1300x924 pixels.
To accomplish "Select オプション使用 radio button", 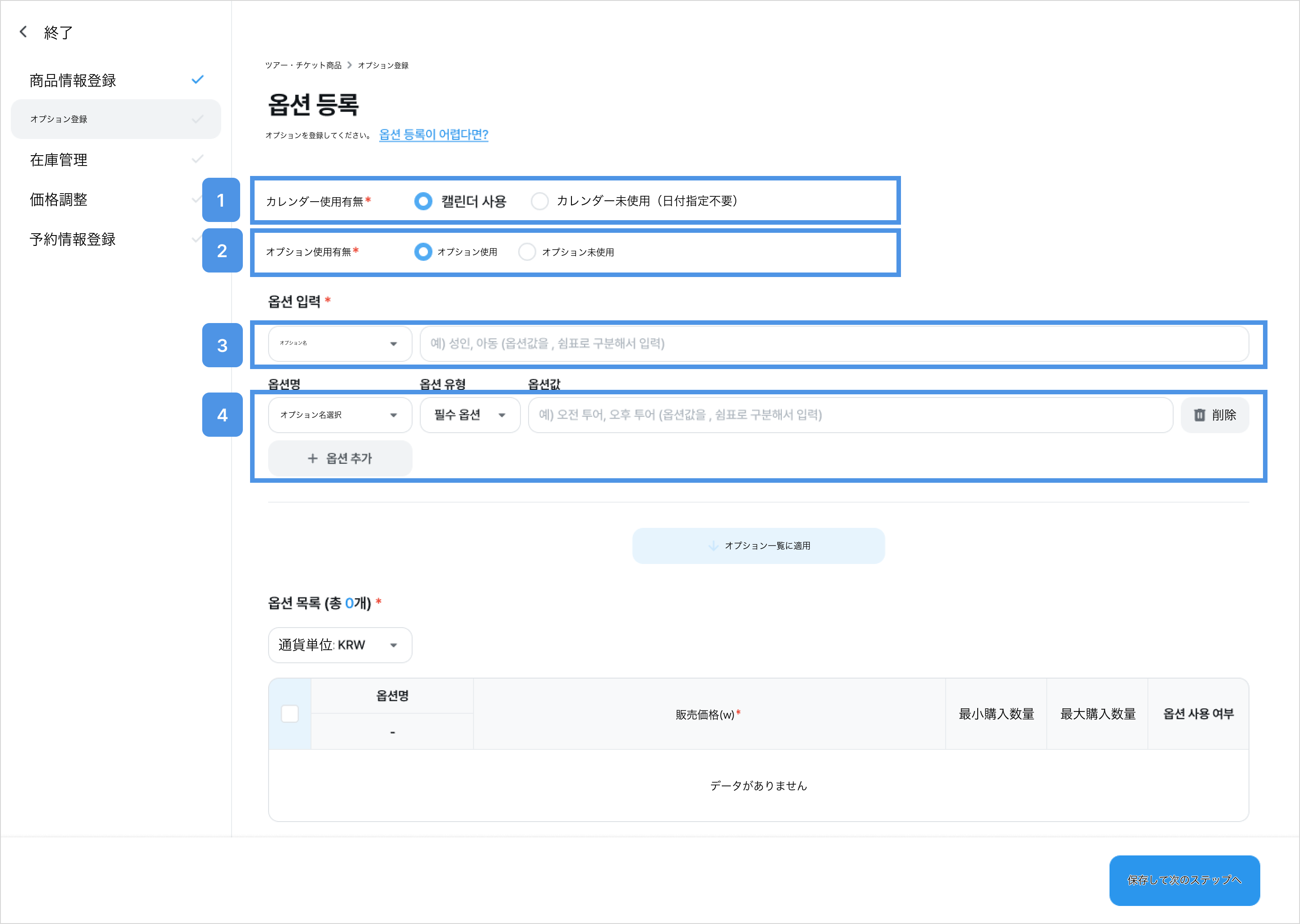I will click(x=423, y=251).
